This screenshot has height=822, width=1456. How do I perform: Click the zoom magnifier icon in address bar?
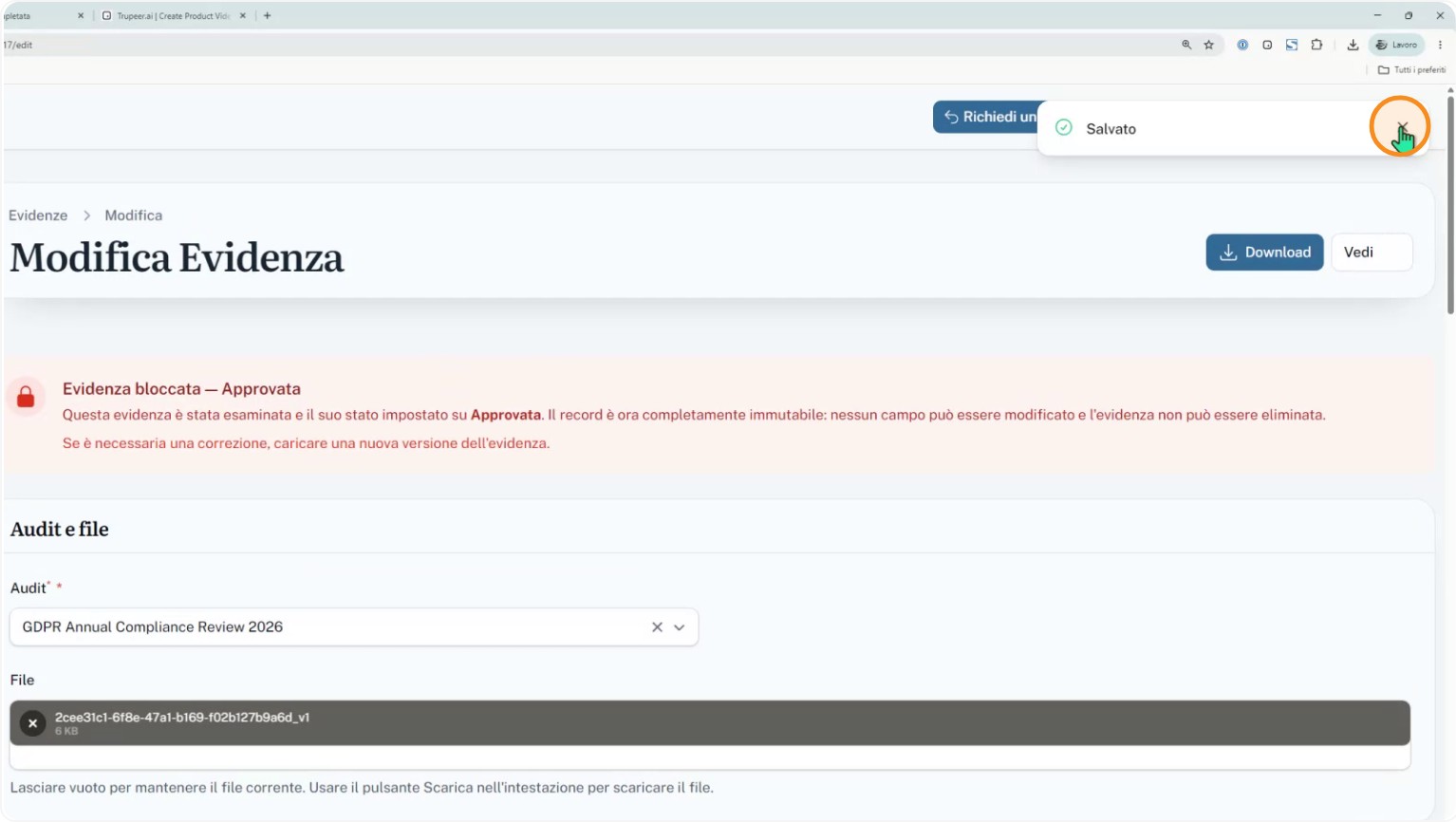1186,45
